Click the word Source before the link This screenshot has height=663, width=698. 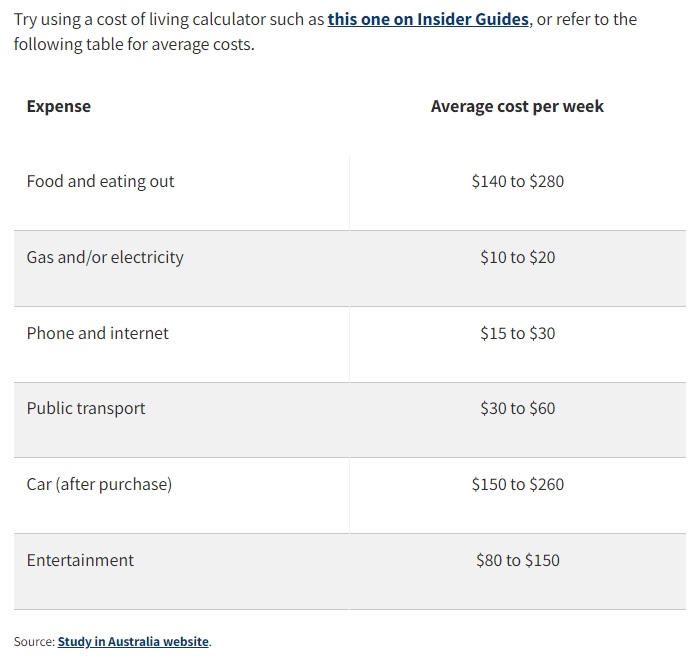(x=34, y=642)
